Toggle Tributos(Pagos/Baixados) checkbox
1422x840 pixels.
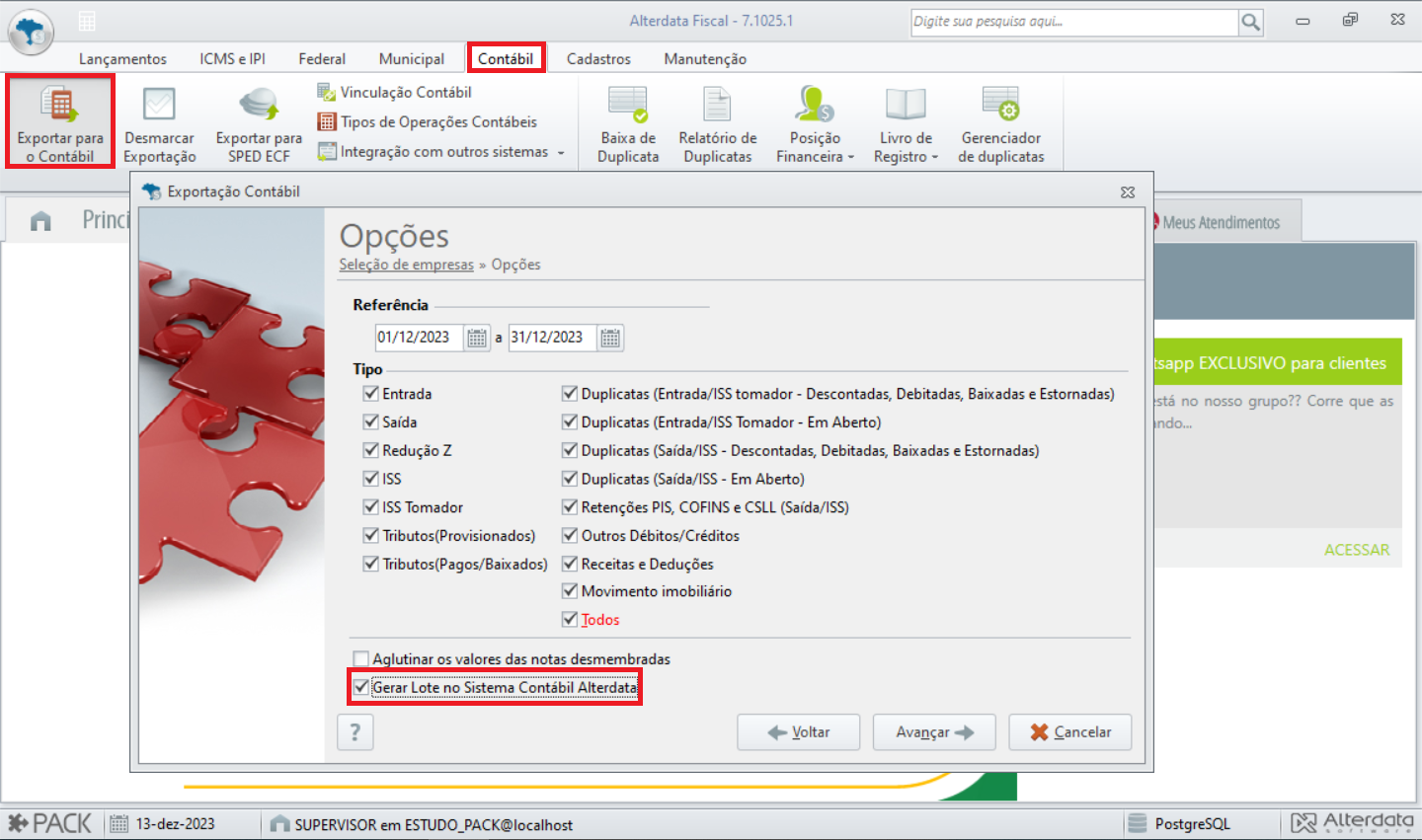point(371,564)
